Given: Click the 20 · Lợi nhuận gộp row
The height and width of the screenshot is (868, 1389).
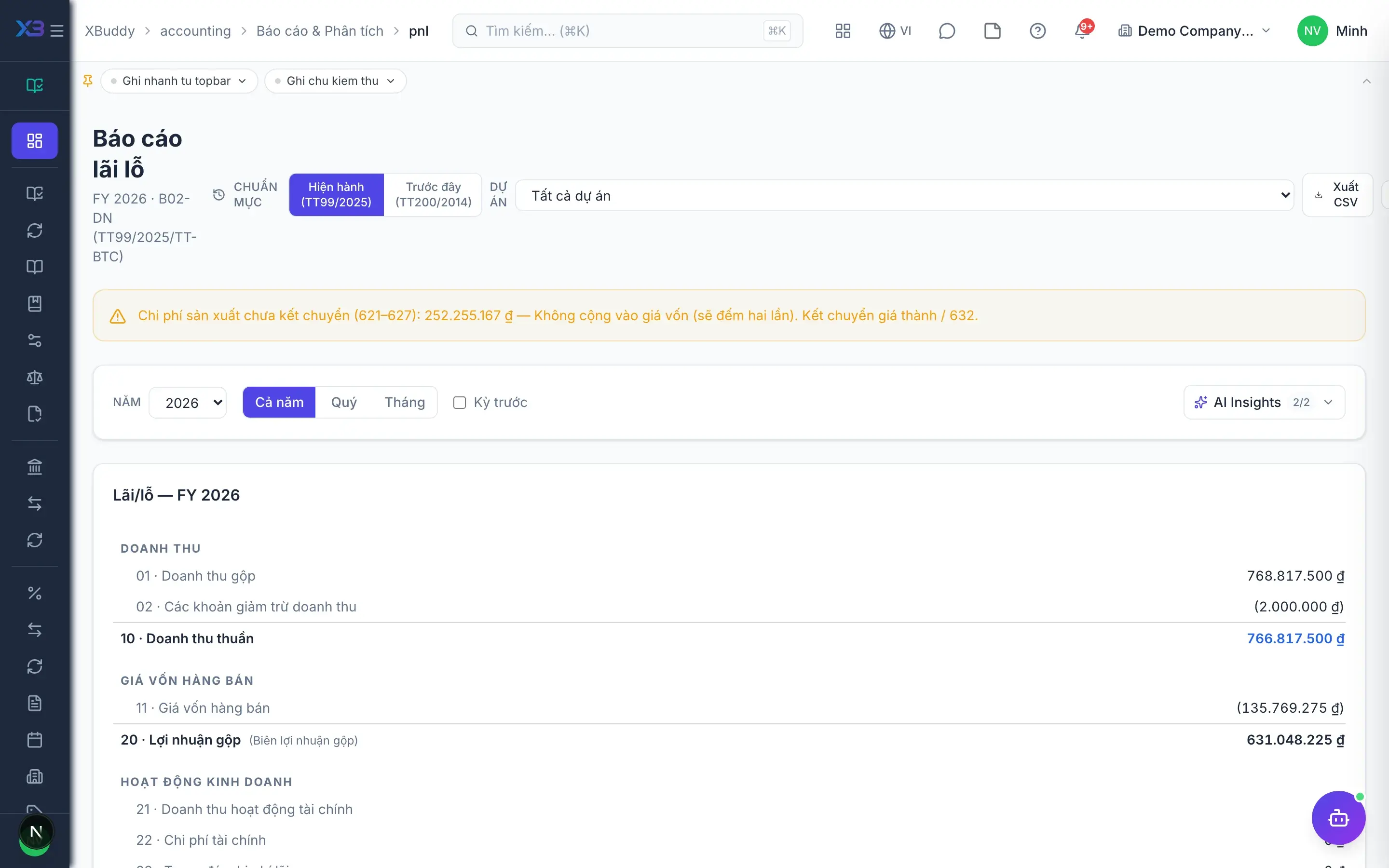Looking at the screenshot, I should [729, 740].
